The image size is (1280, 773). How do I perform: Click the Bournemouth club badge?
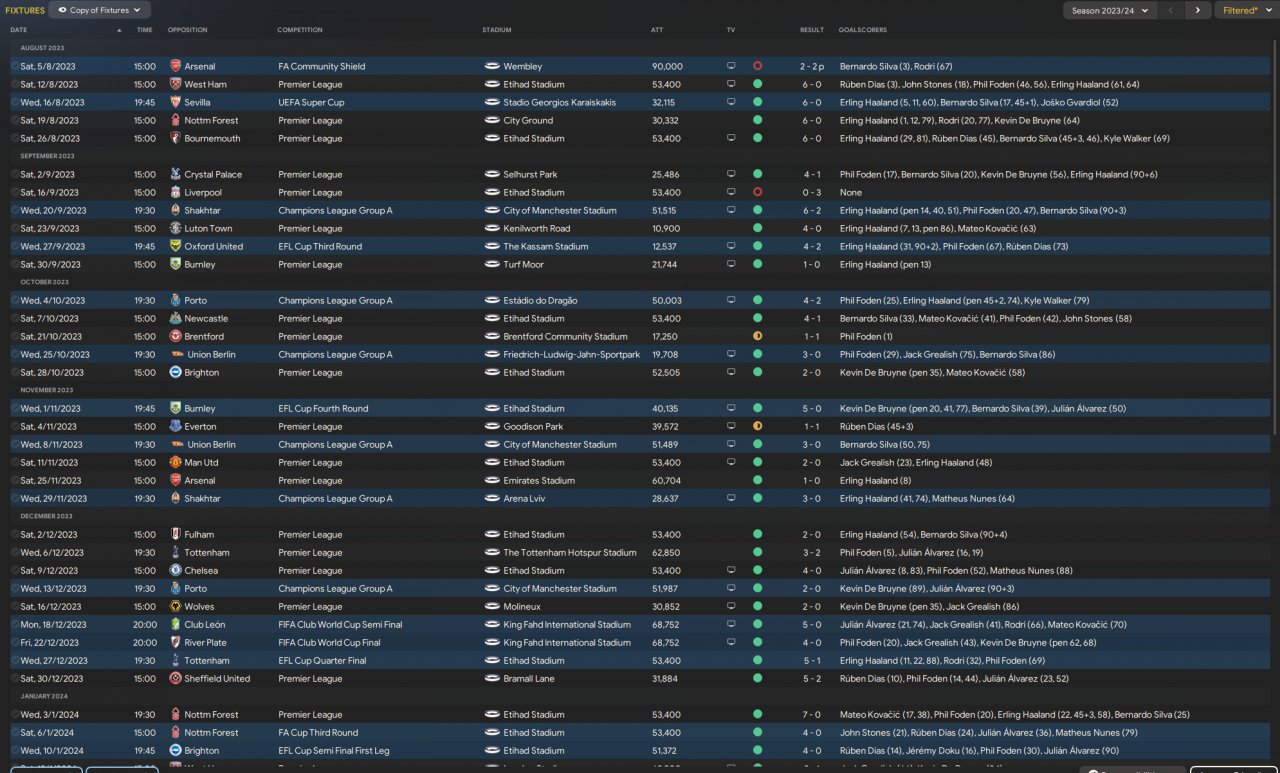pos(175,138)
